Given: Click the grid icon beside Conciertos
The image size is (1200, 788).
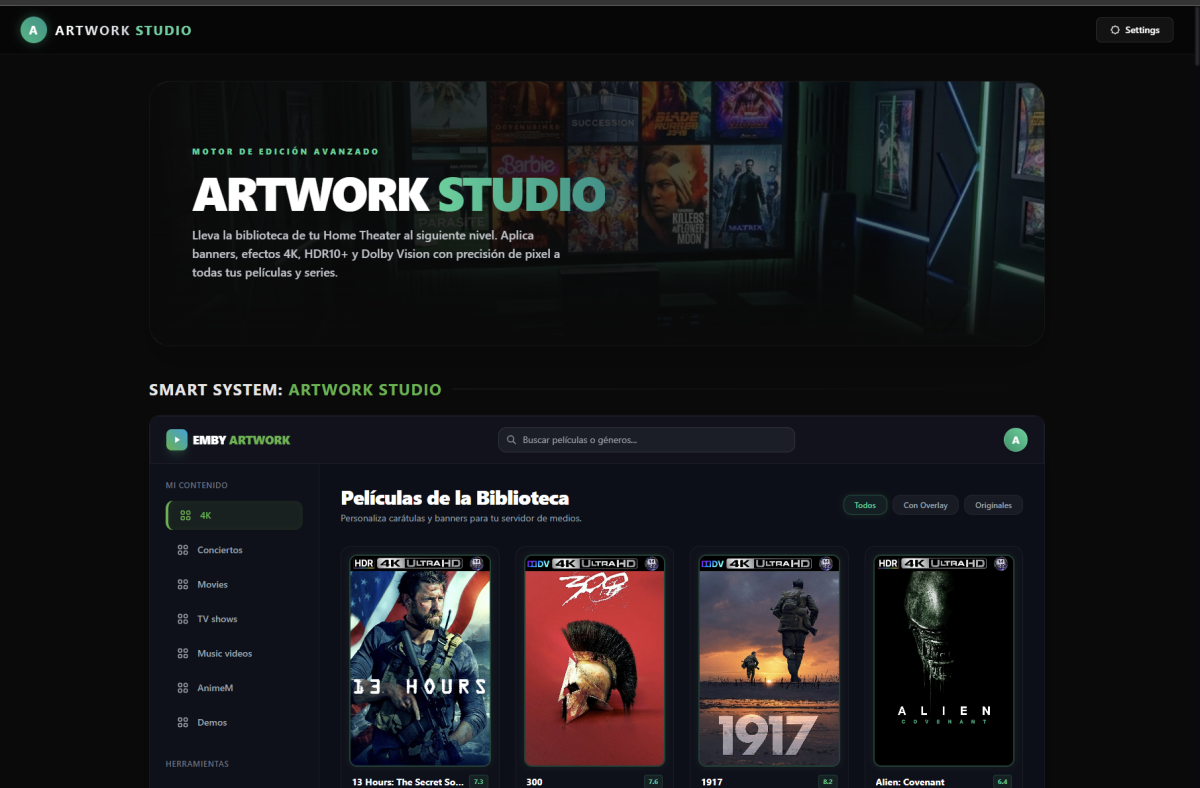Looking at the screenshot, I should (x=182, y=550).
